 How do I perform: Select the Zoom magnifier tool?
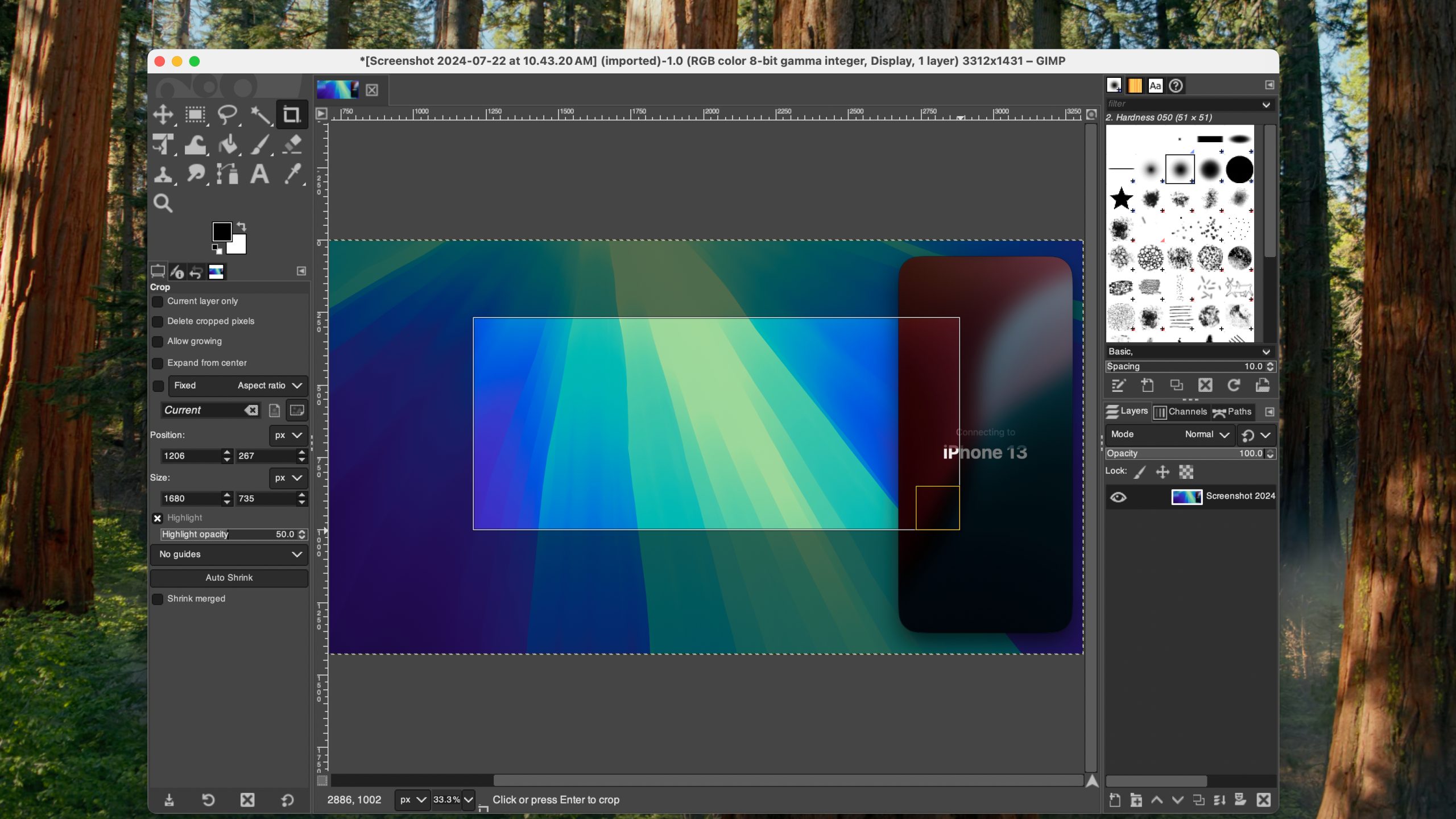point(163,203)
